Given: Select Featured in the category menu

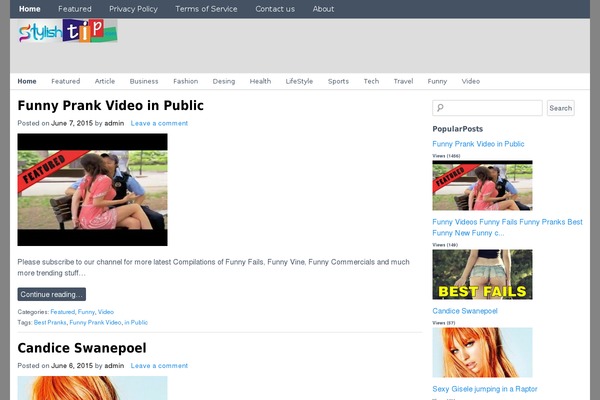Looking at the screenshot, I should 66,81.
